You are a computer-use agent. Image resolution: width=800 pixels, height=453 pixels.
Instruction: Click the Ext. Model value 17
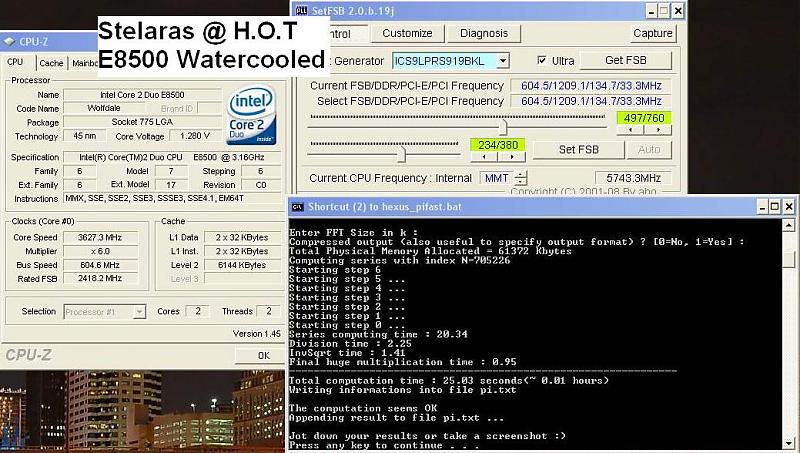(x=171, y=185)
